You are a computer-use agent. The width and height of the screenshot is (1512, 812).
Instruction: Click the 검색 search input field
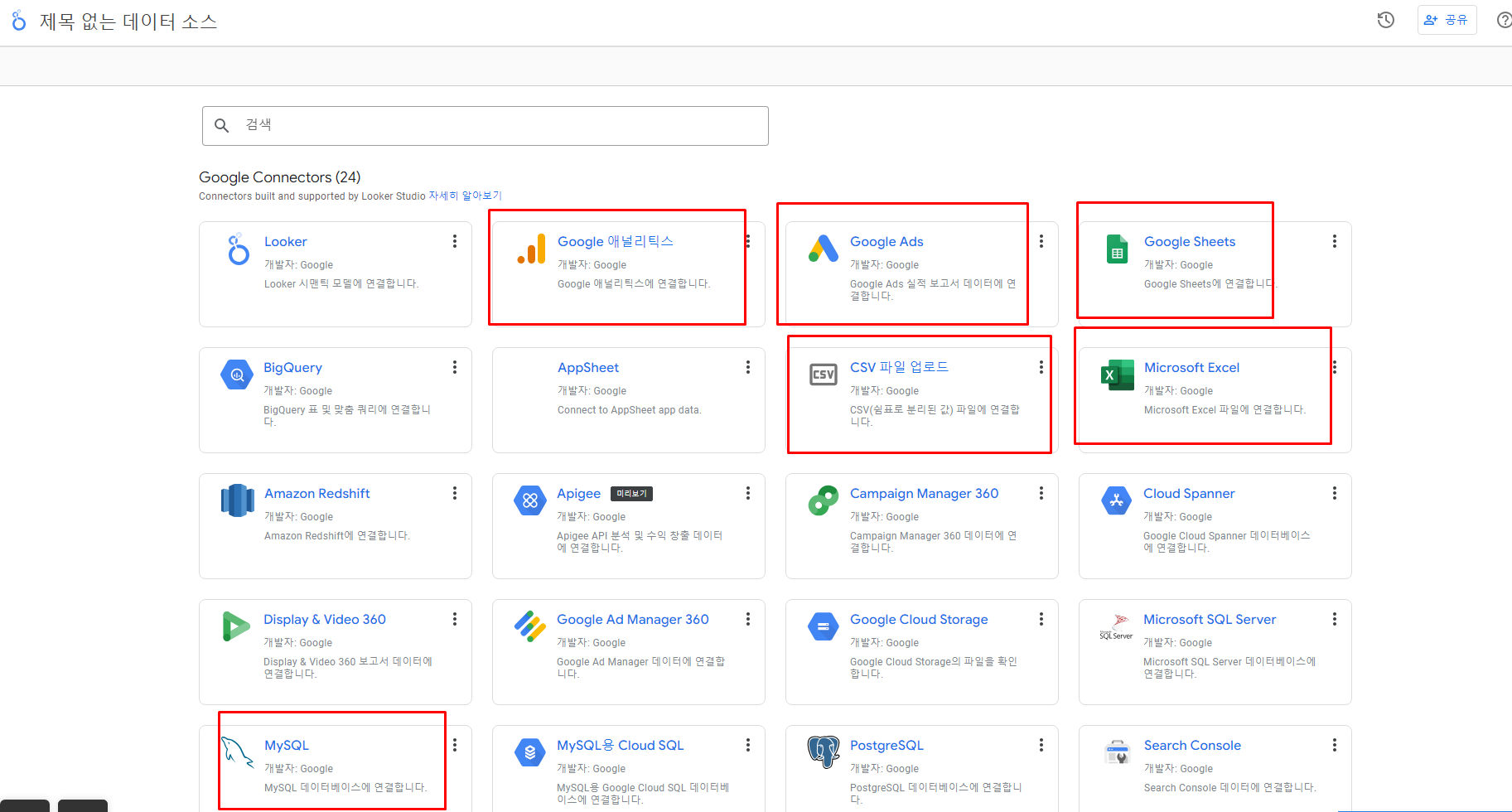[x=485, y=126]
